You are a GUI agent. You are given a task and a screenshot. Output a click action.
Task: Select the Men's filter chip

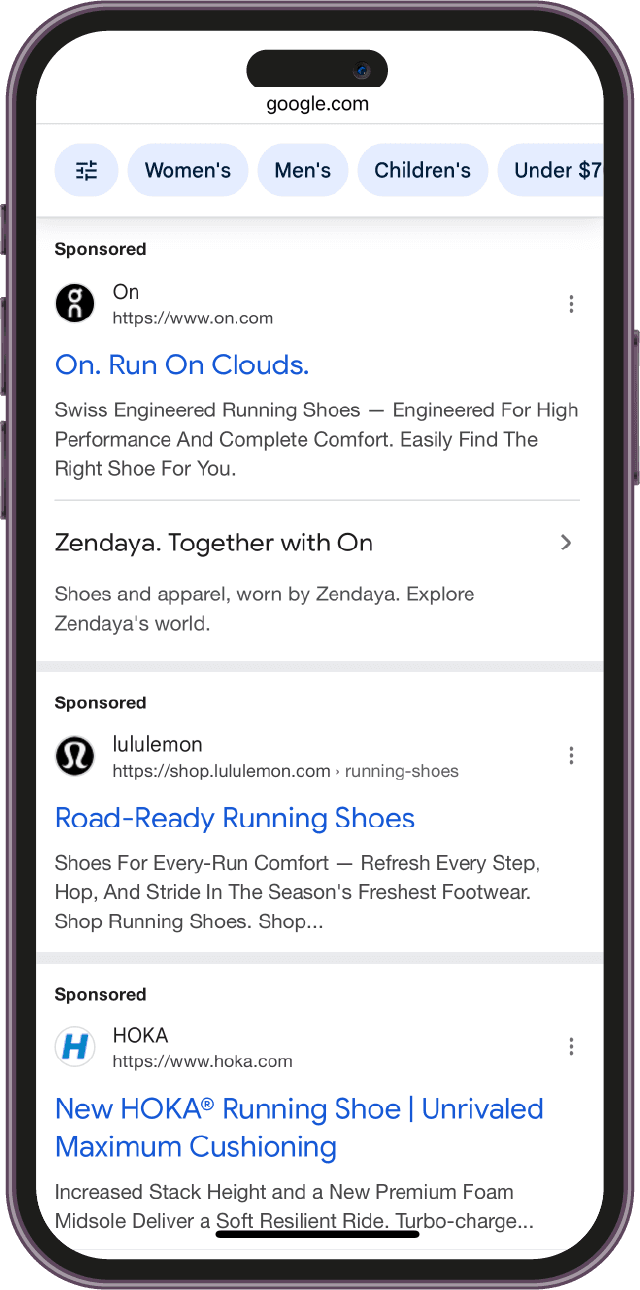point(302,170)
